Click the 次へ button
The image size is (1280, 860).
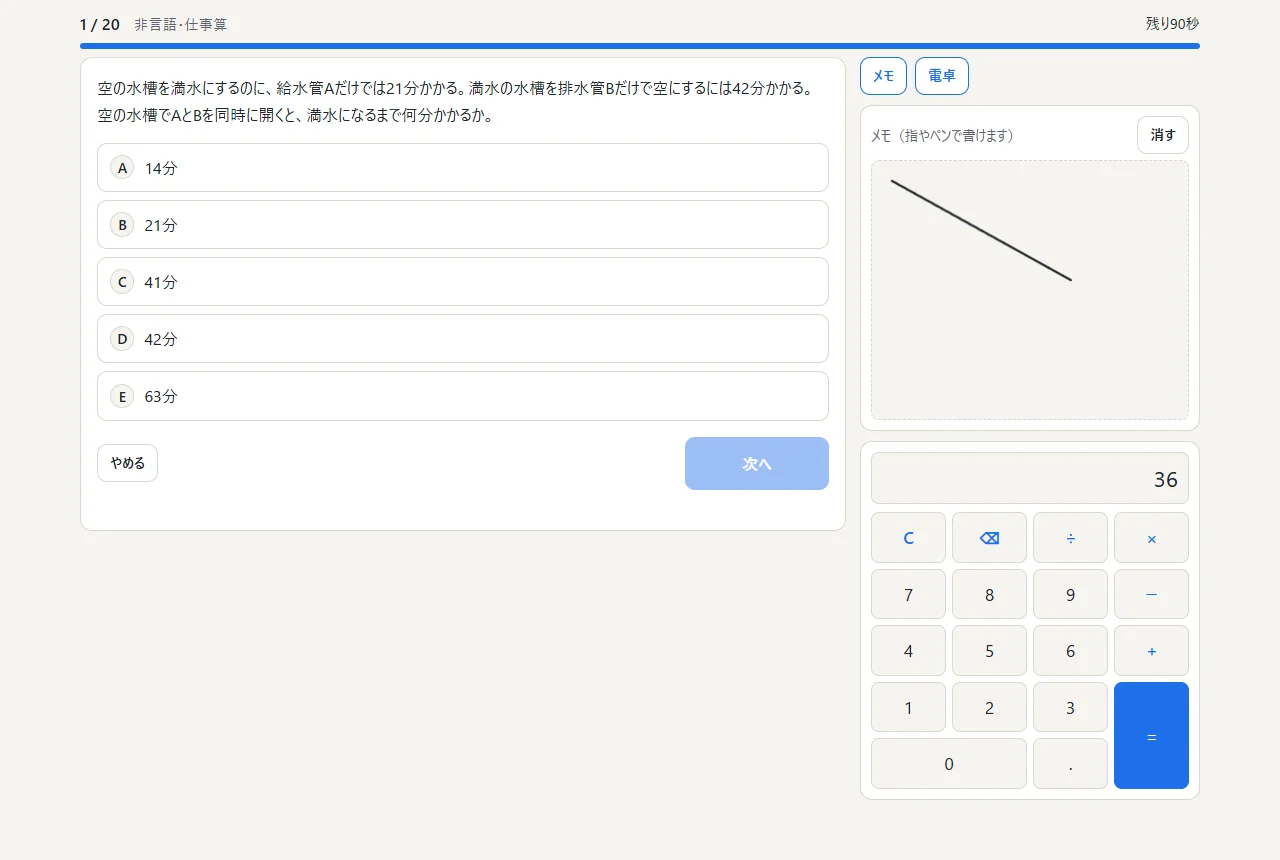click(x=757, y=464)
